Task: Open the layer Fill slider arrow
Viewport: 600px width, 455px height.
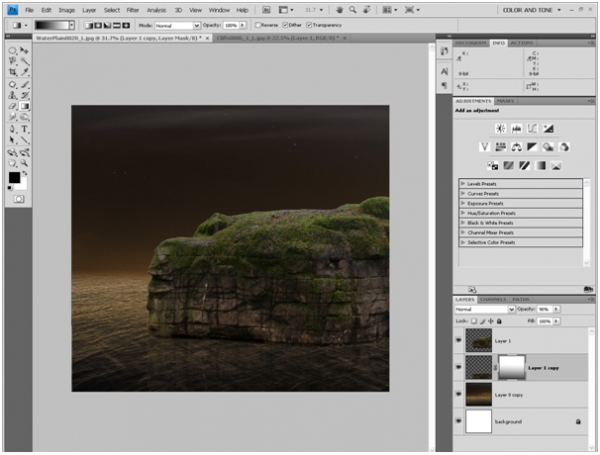Action: tap(556, 321)
